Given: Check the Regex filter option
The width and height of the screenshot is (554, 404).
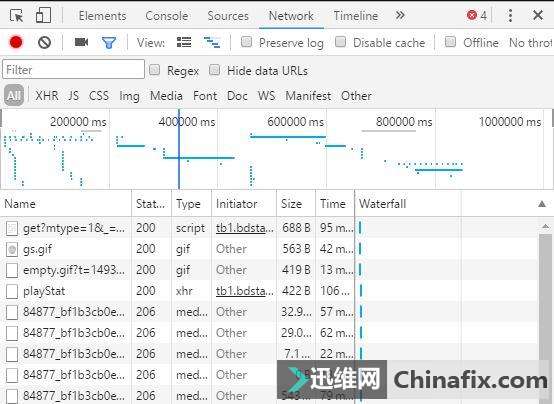Looking at the screenshot, I should (x=154, y=70).
